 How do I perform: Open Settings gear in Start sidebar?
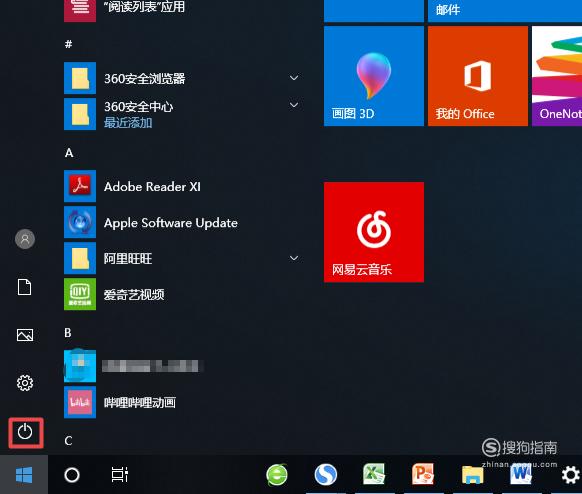(25, 383)
